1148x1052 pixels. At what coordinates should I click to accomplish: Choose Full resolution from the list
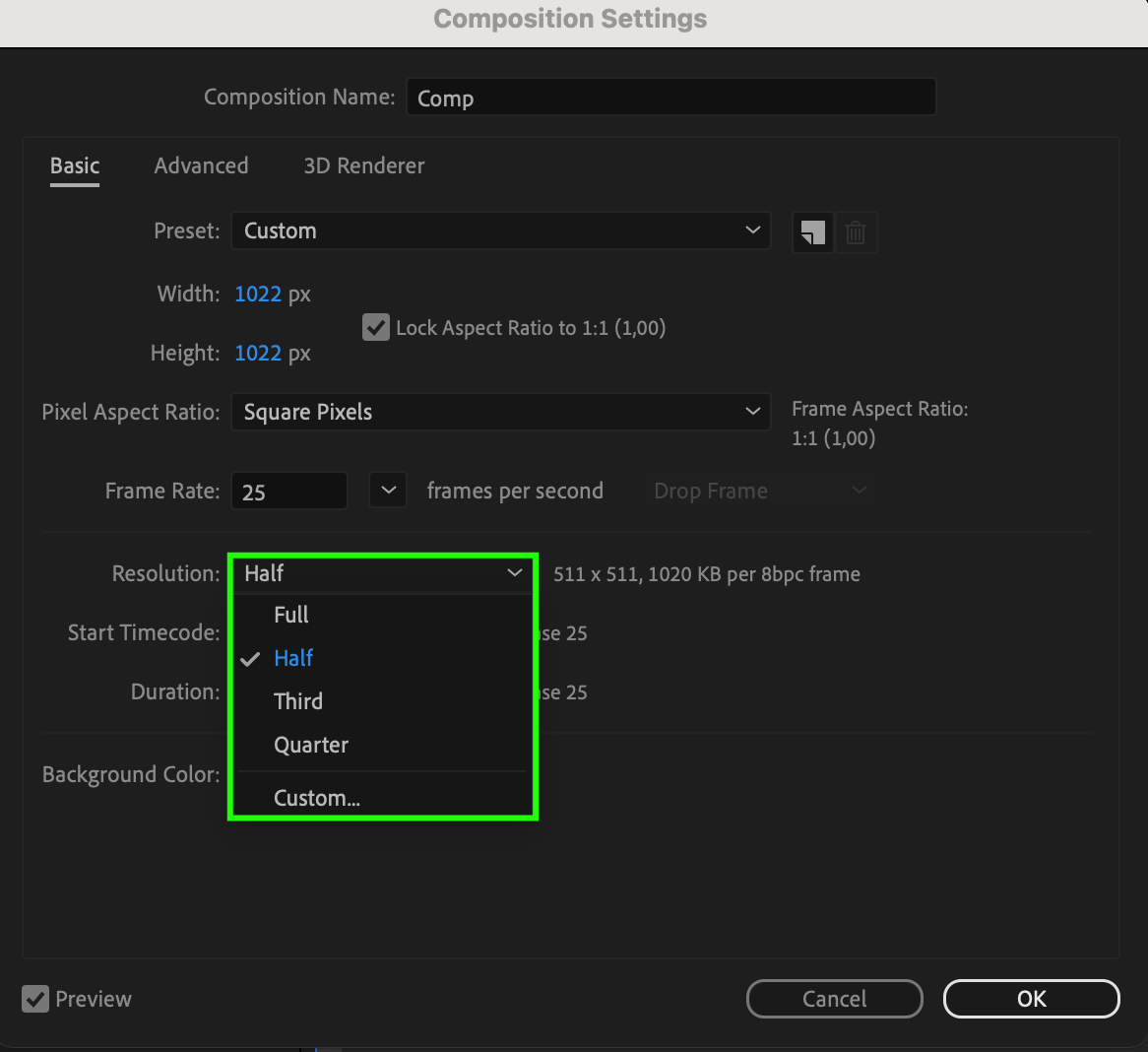click(291, 615)
